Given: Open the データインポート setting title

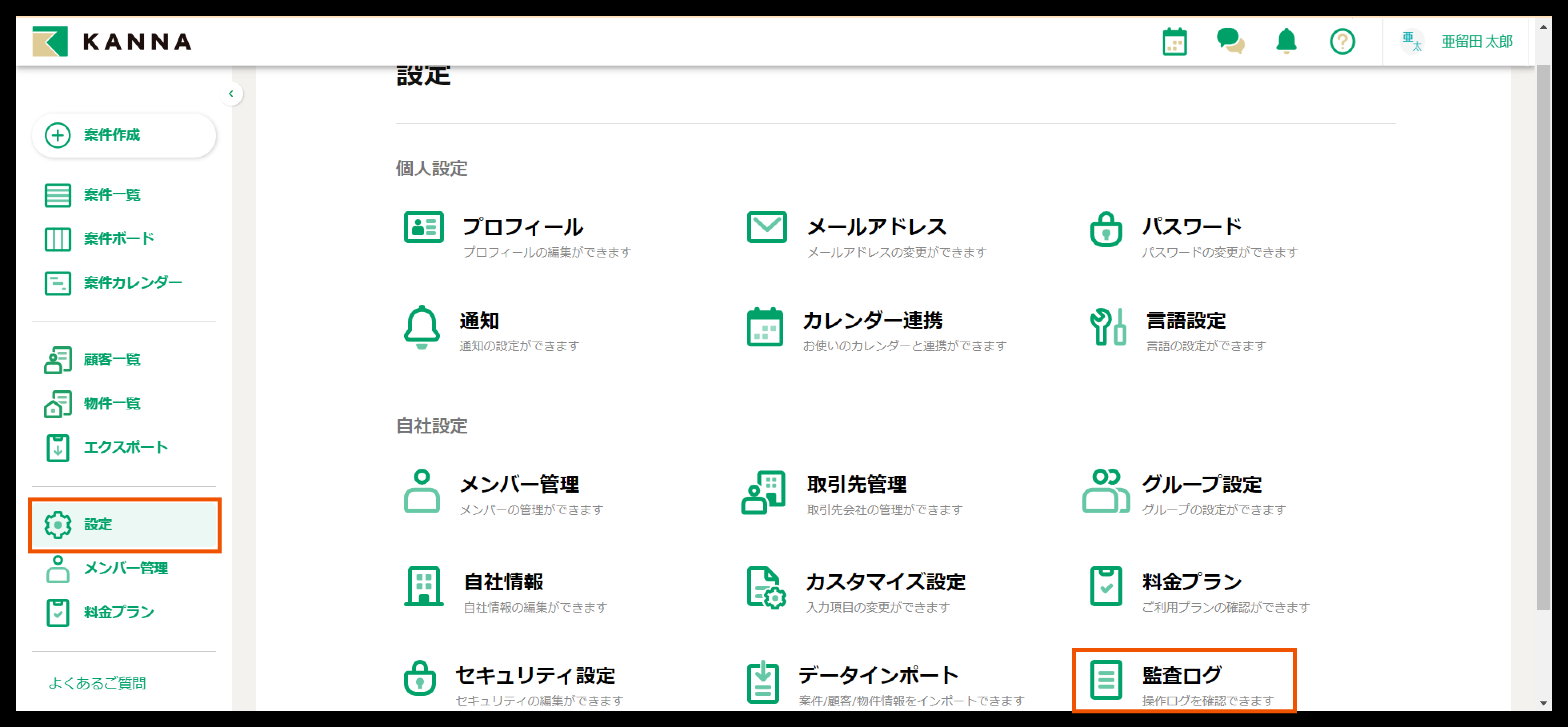Looking at the screenshot, I should coord(878,675).
